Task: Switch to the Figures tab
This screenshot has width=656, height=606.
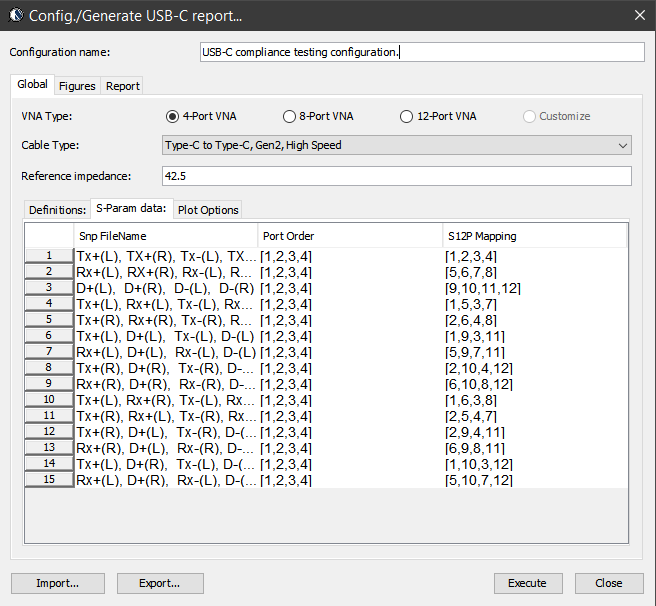Action: point(77,86)
